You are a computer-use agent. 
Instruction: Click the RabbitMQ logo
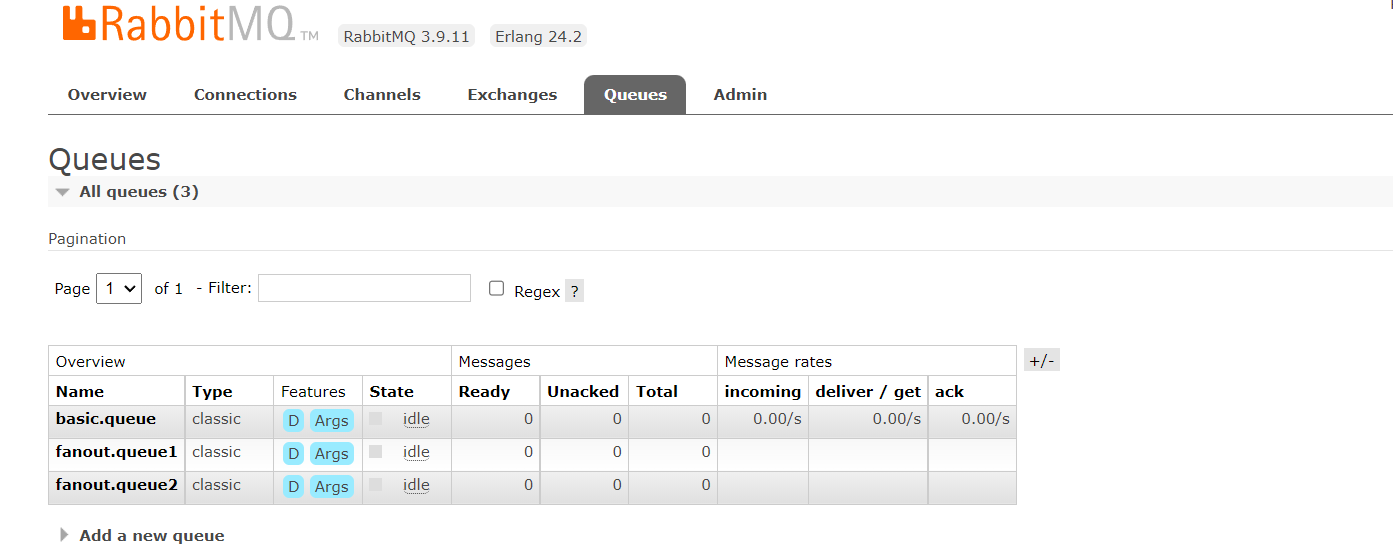(x=190, y=26)
